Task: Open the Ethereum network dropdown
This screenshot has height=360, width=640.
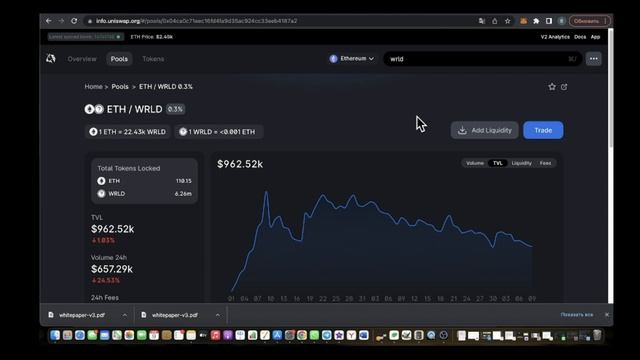Action: (351, 59)
